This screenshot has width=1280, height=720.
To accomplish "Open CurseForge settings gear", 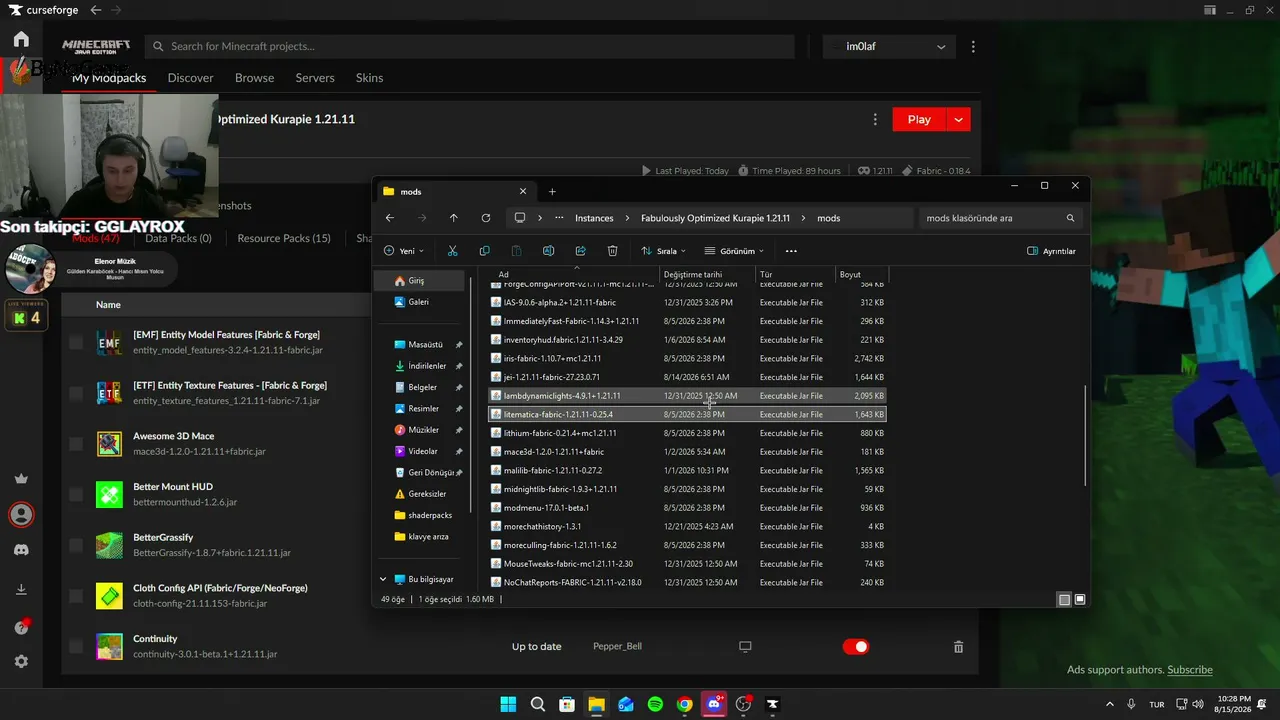I will pos(21,662).
